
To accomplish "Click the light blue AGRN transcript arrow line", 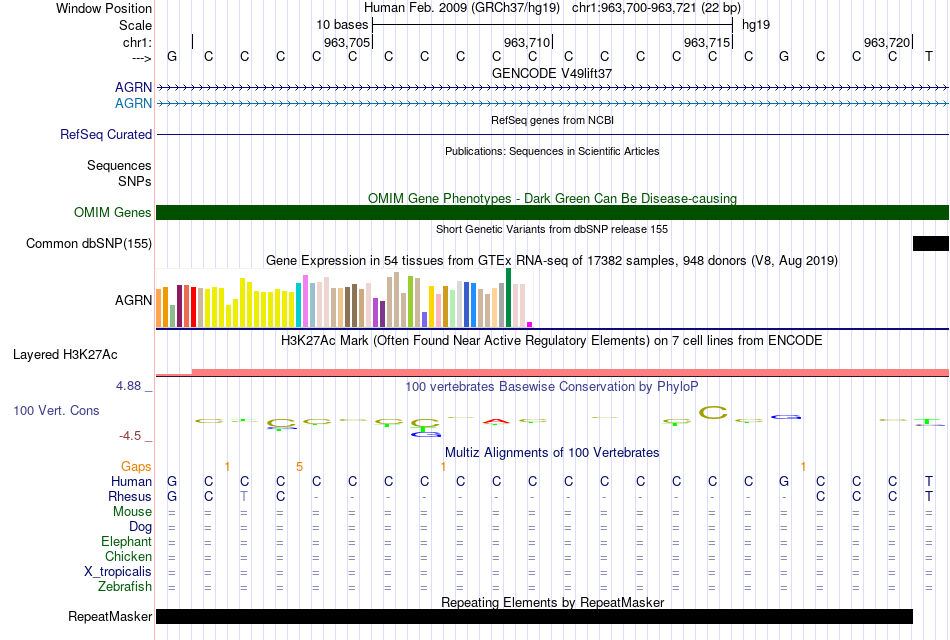I will coord(553,104).
